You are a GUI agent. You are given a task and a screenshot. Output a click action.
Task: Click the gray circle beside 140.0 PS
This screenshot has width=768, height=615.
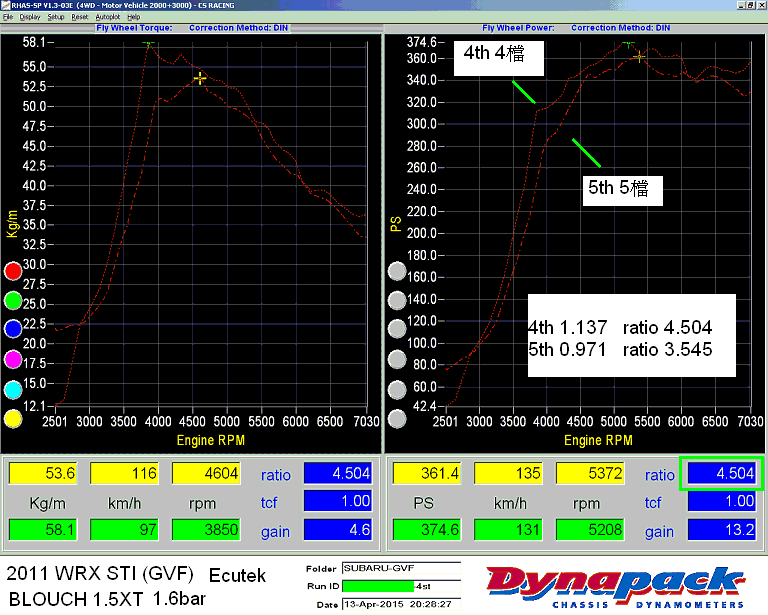(x=397, y=300)
